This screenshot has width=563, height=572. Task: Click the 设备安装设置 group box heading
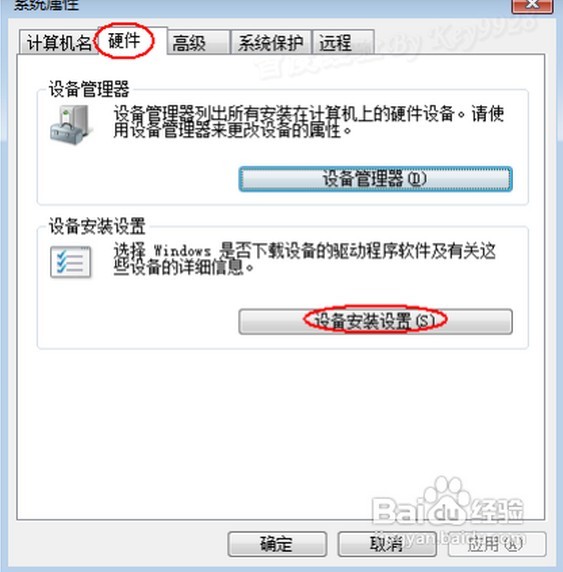pos(97,226)
